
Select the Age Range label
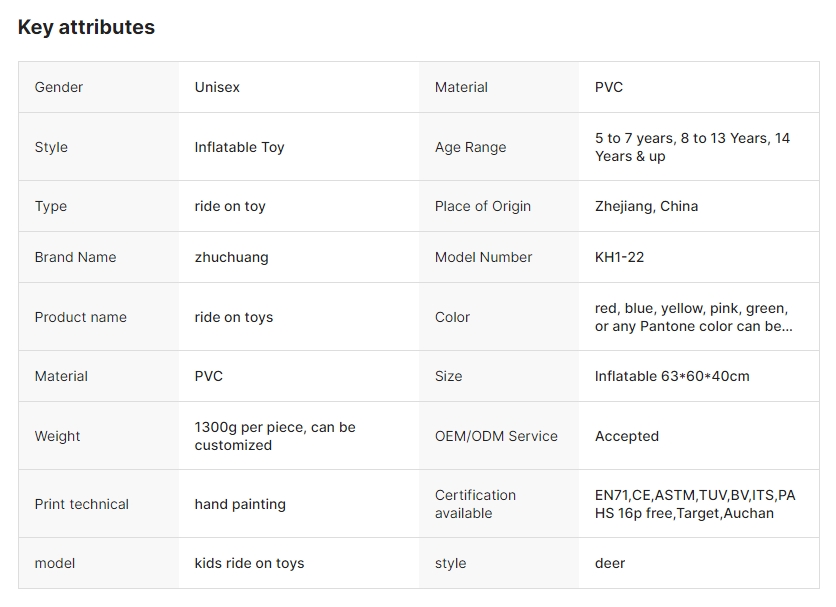pyautogui.click(x=470, y=147)
